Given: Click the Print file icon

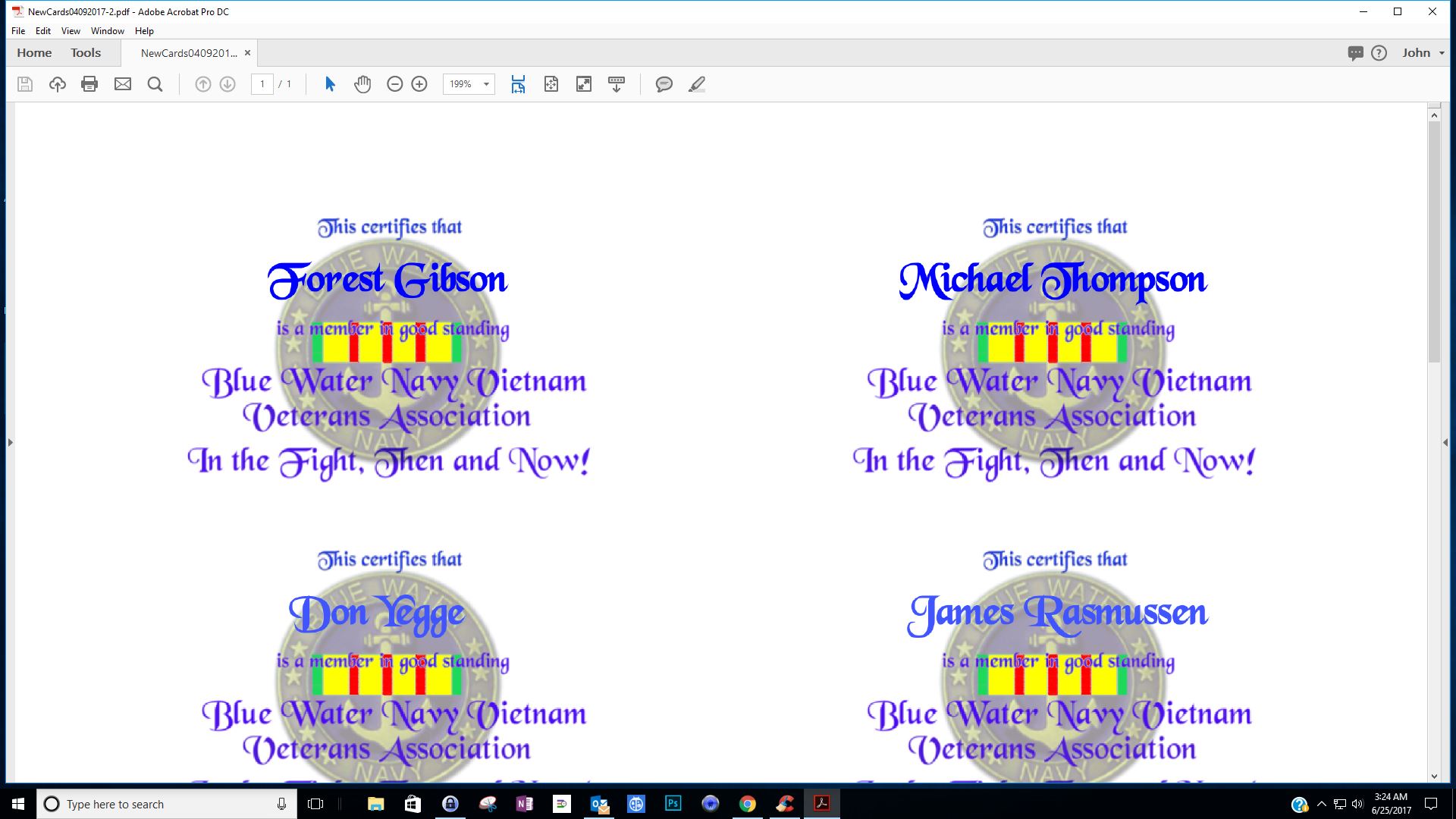Looking at the screenshot, I should [89, 84].
